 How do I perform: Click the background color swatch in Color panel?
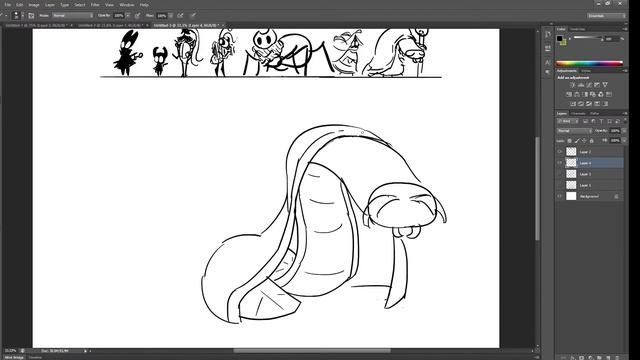tap(563, 42)
